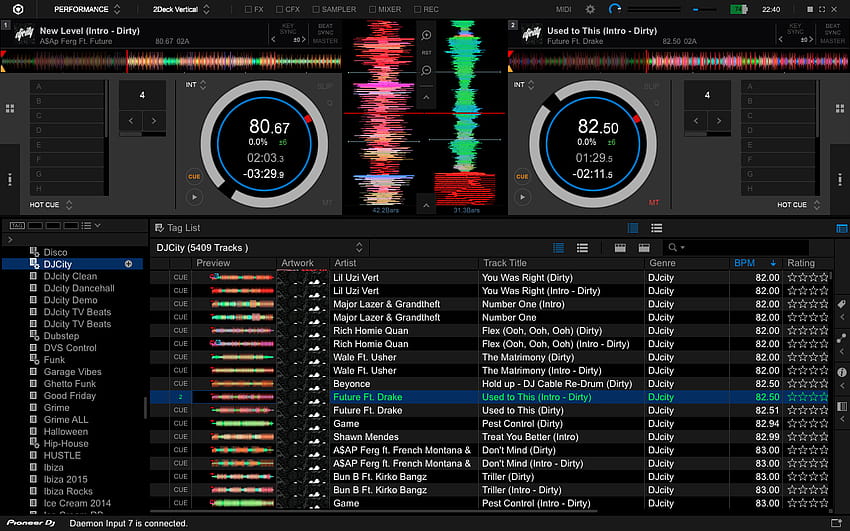This screenshot has height=531, width=850.
Task: Open deck 1 HOT CUE mode selector
Action: (x=50, y=205)
